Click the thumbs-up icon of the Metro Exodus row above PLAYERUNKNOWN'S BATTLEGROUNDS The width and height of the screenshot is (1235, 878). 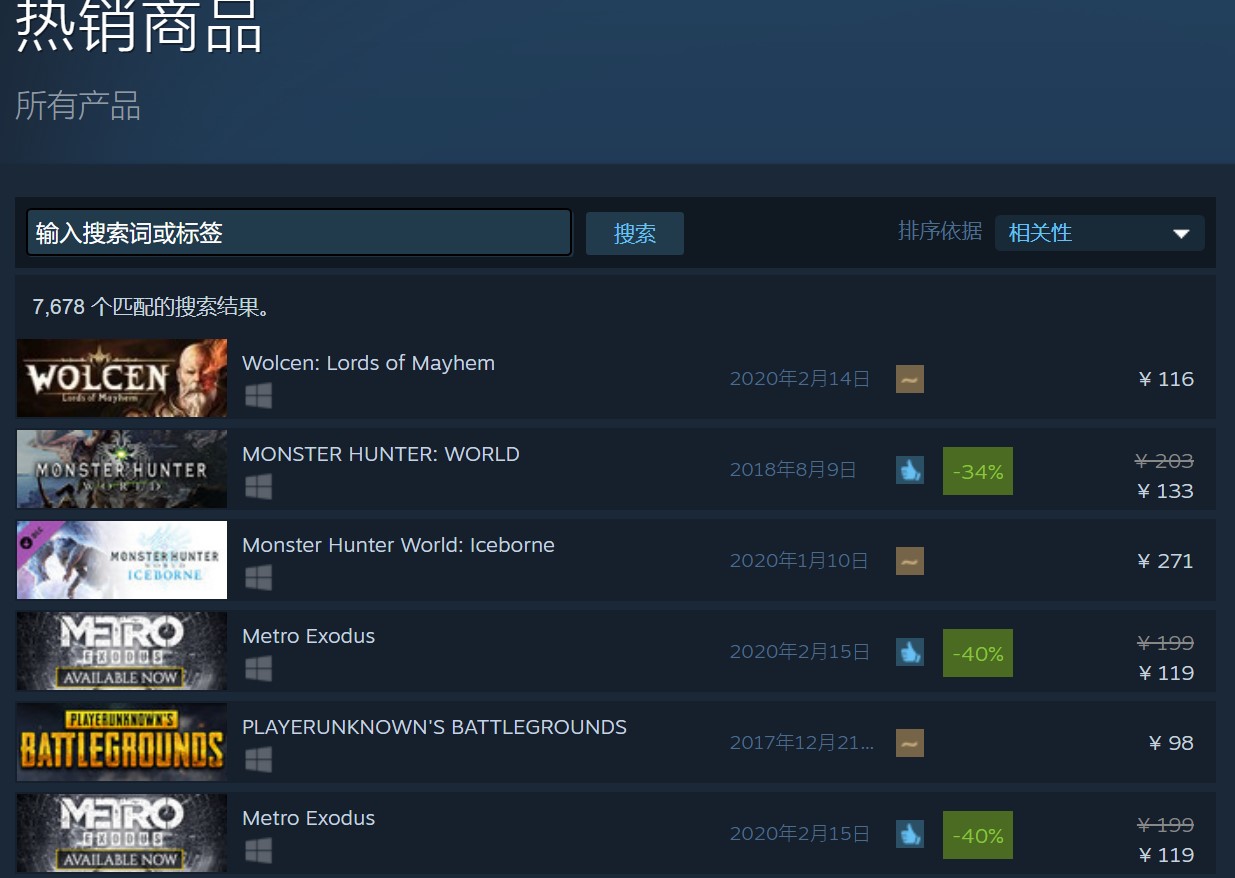point(910,652)
